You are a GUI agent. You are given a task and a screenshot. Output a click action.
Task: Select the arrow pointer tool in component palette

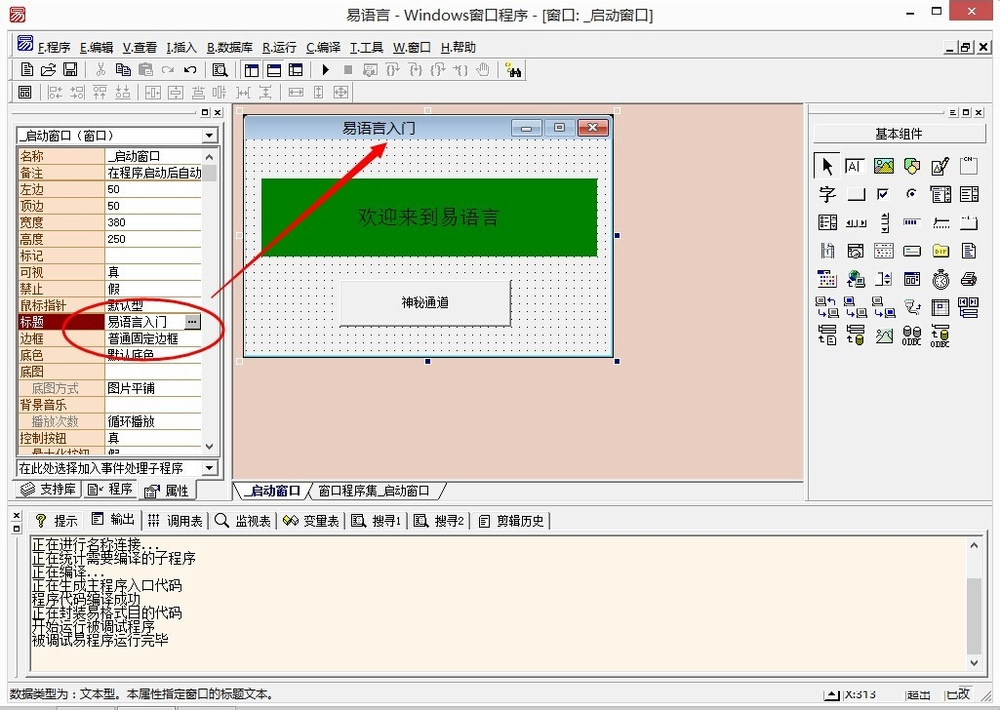click(x=827, y=166)
